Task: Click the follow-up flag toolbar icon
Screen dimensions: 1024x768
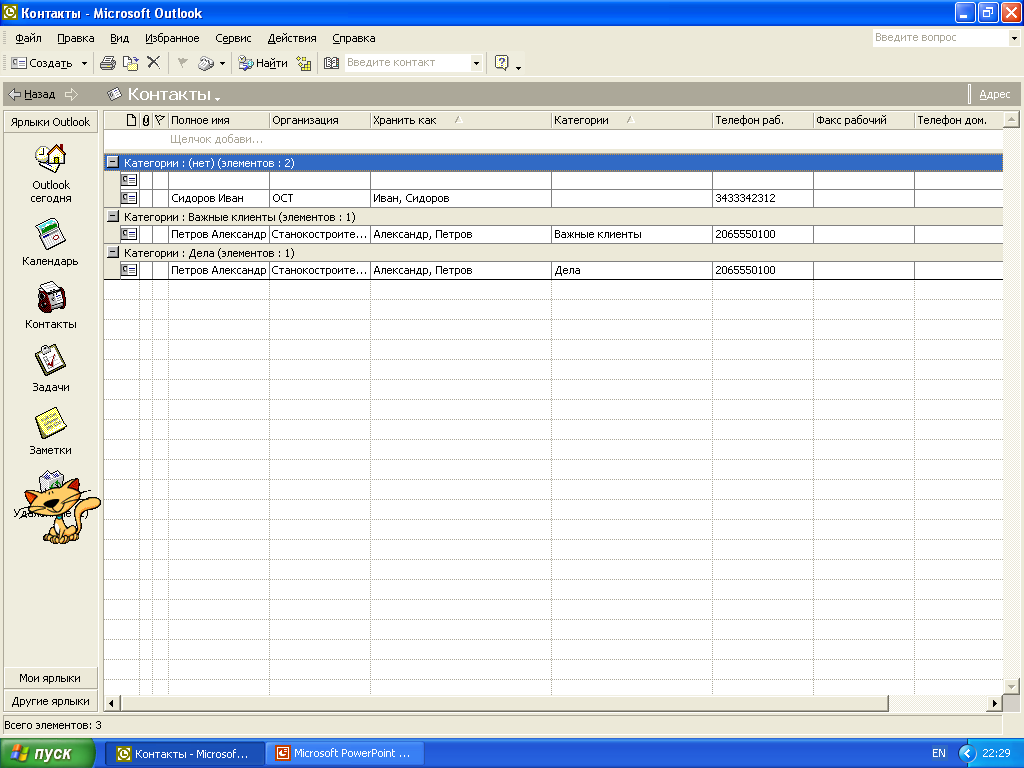Action: click(x=182, y=63)
